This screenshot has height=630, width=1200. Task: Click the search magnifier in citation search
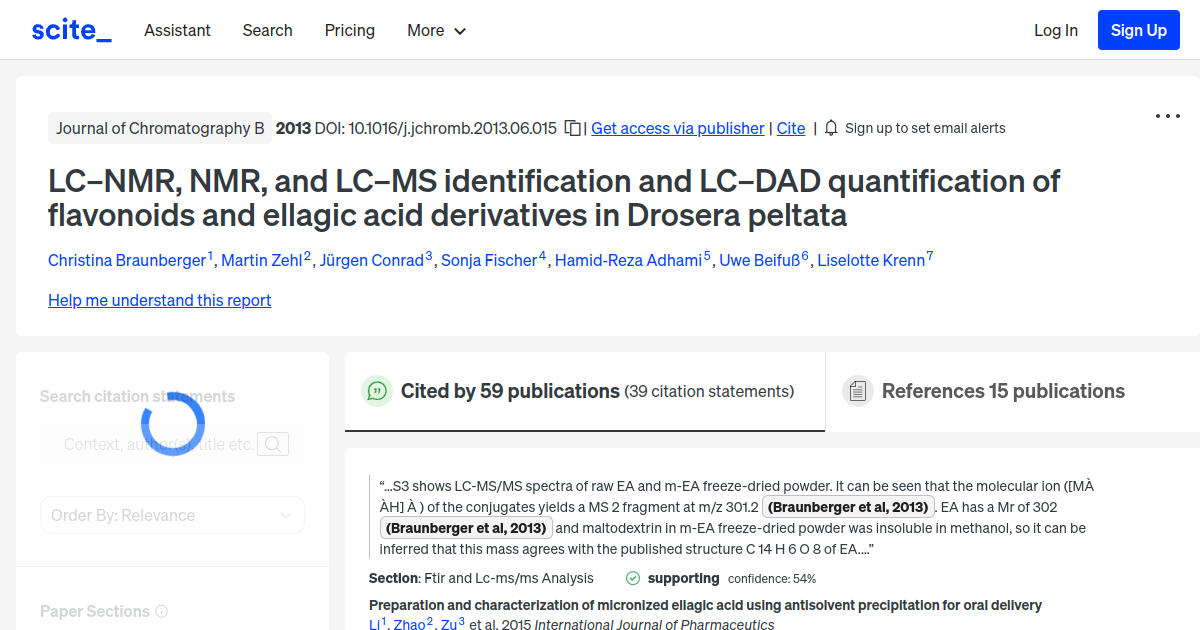[x=272, y=443]
